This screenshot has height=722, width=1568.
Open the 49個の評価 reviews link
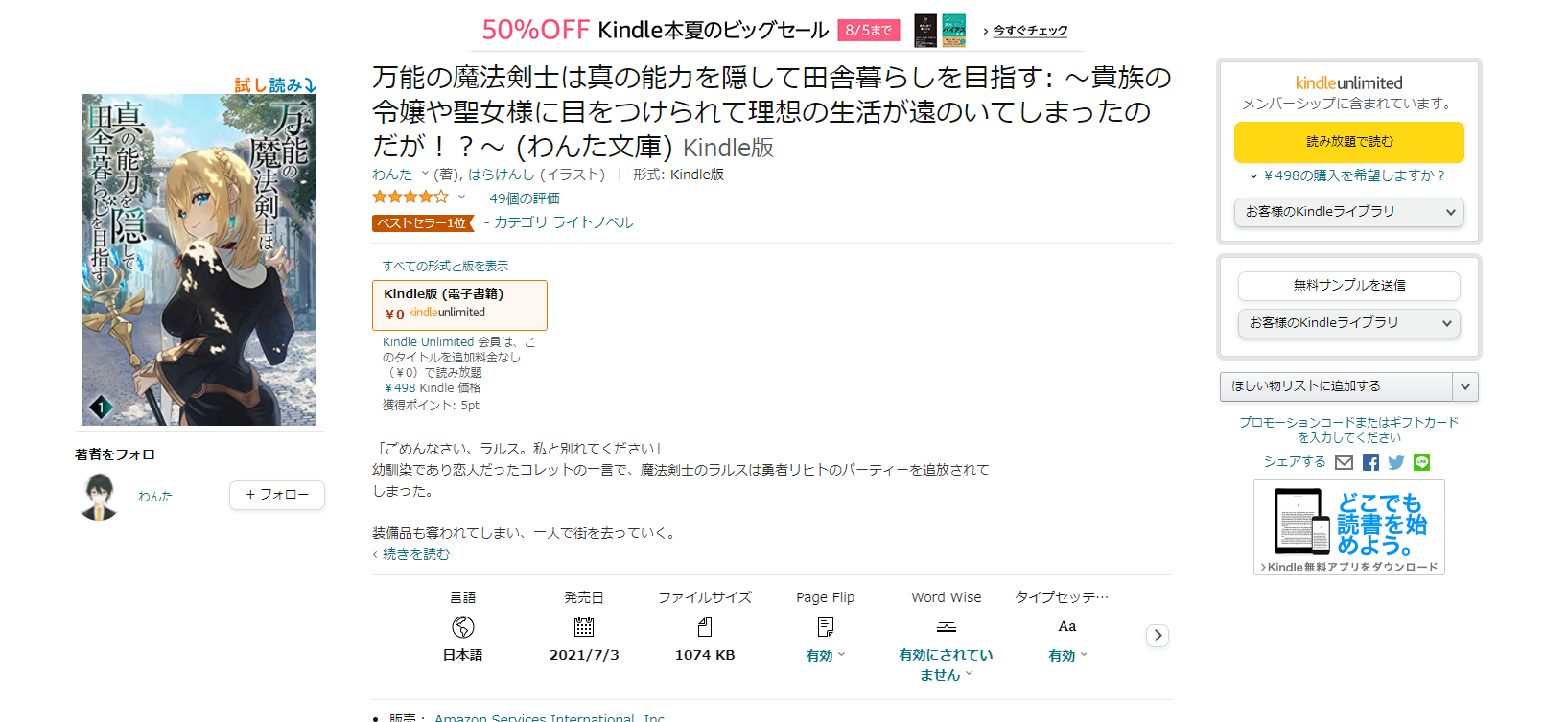525,198
